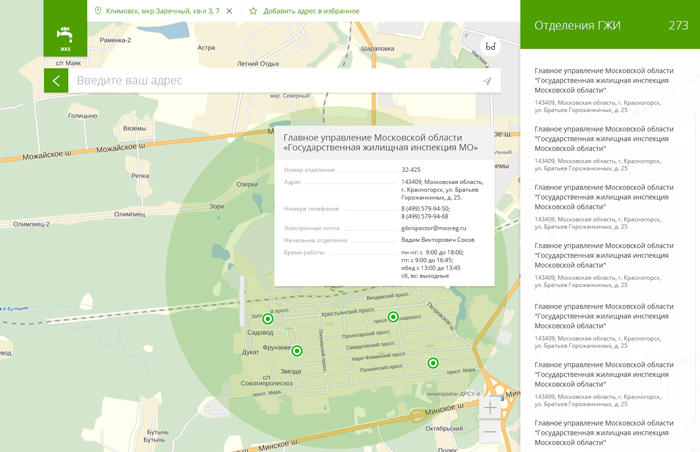This screenshot has width=700, height=452.
Task: Click the star icon for favorites
Action: (253, 11)
